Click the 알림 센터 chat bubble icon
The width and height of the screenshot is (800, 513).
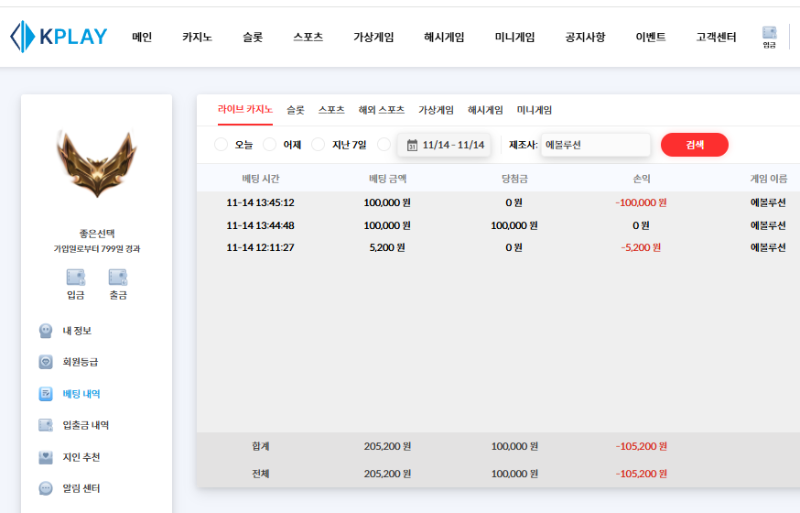(x=45, y=488)
